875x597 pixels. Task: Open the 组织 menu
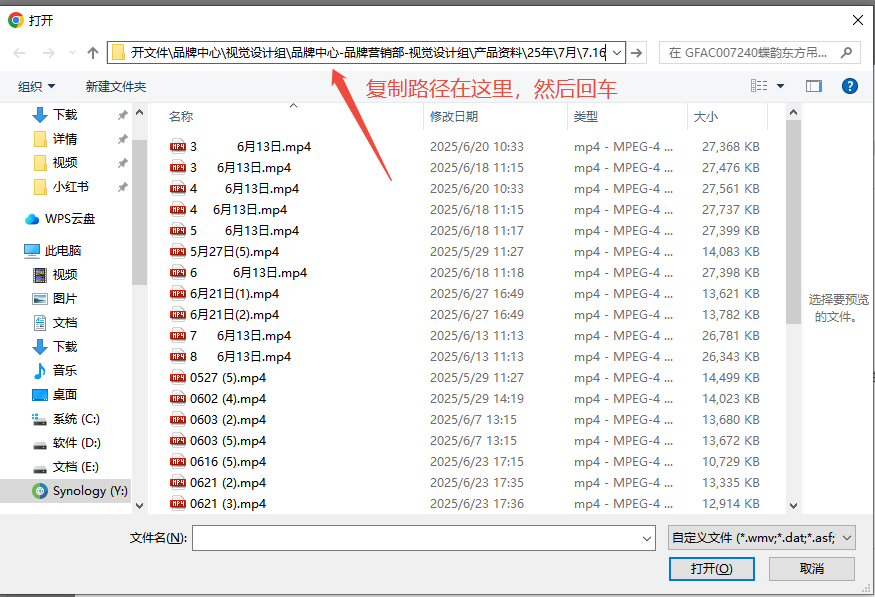[x=37, y=87]
